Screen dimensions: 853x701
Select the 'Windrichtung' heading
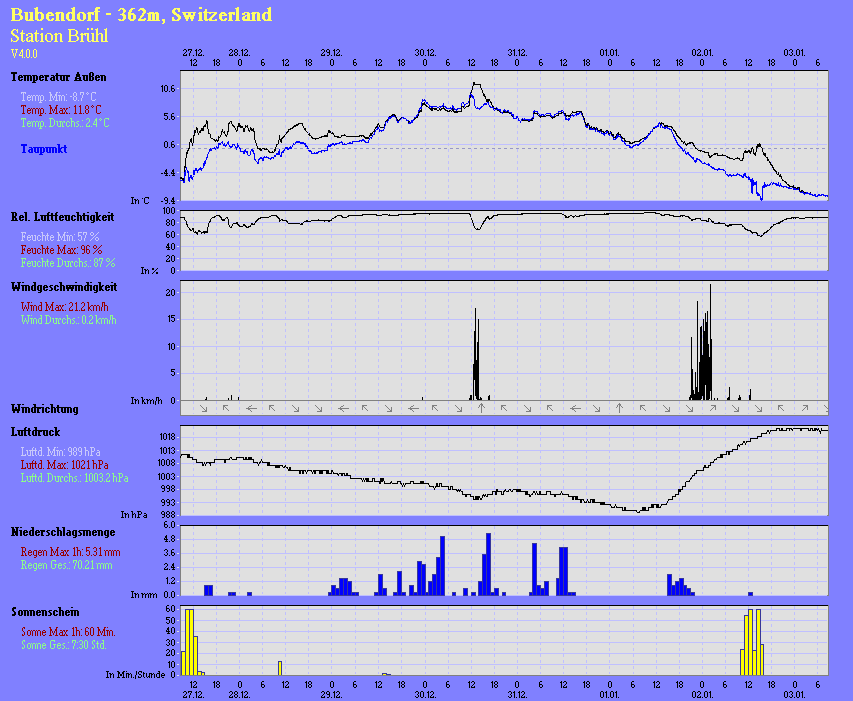(x=45, y=409)
